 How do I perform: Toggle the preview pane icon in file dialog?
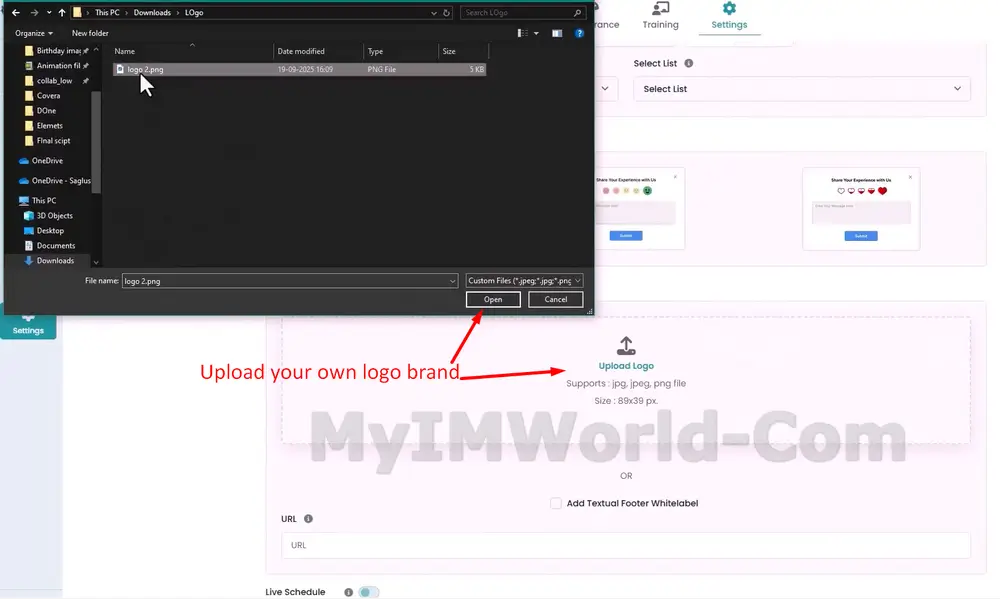pos(558,33)
